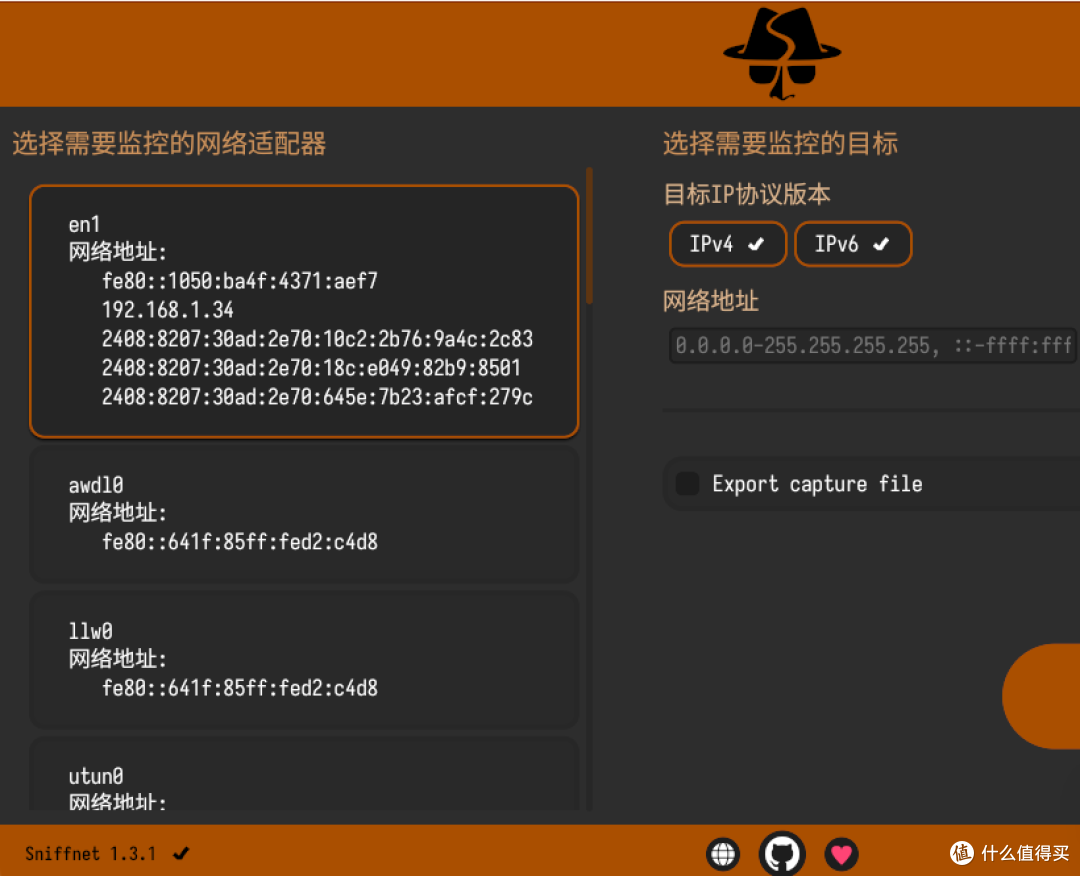Click the checkmark inside the IPv6 button
The width and height of the screenshot is (1080, 876).
[879, 243]
